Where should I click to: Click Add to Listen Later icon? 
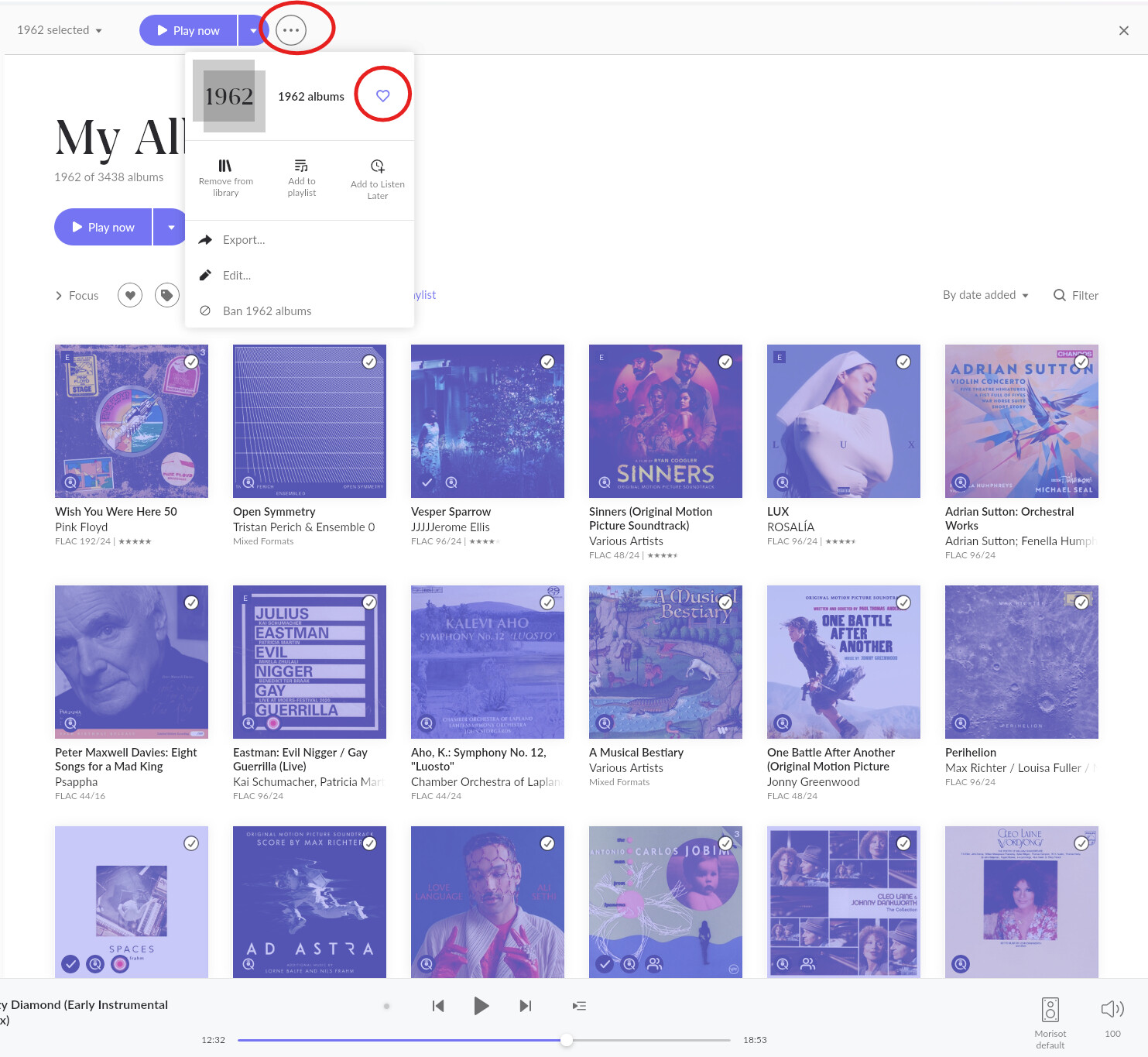tap(377, 166)
